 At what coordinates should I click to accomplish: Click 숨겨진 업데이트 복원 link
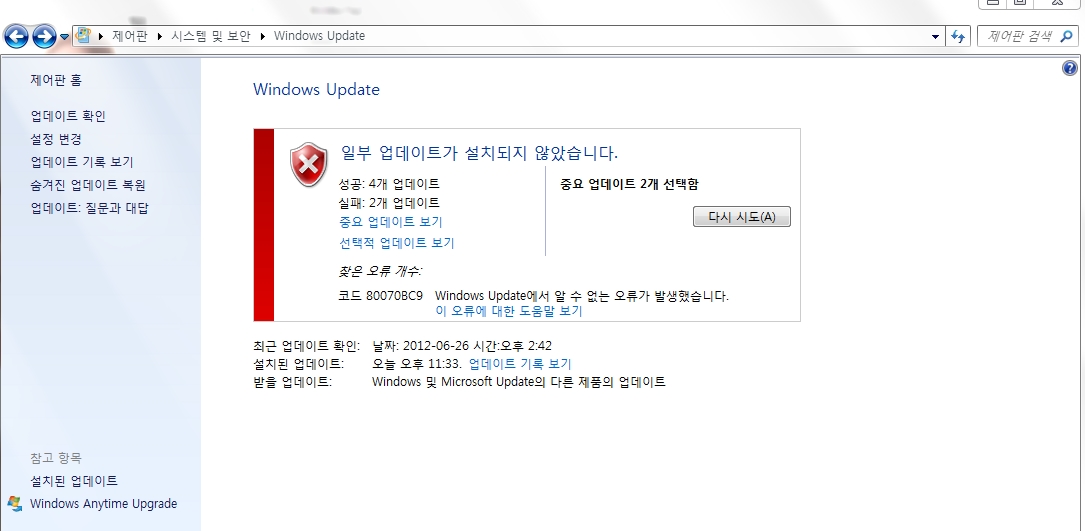click(88, 185)
